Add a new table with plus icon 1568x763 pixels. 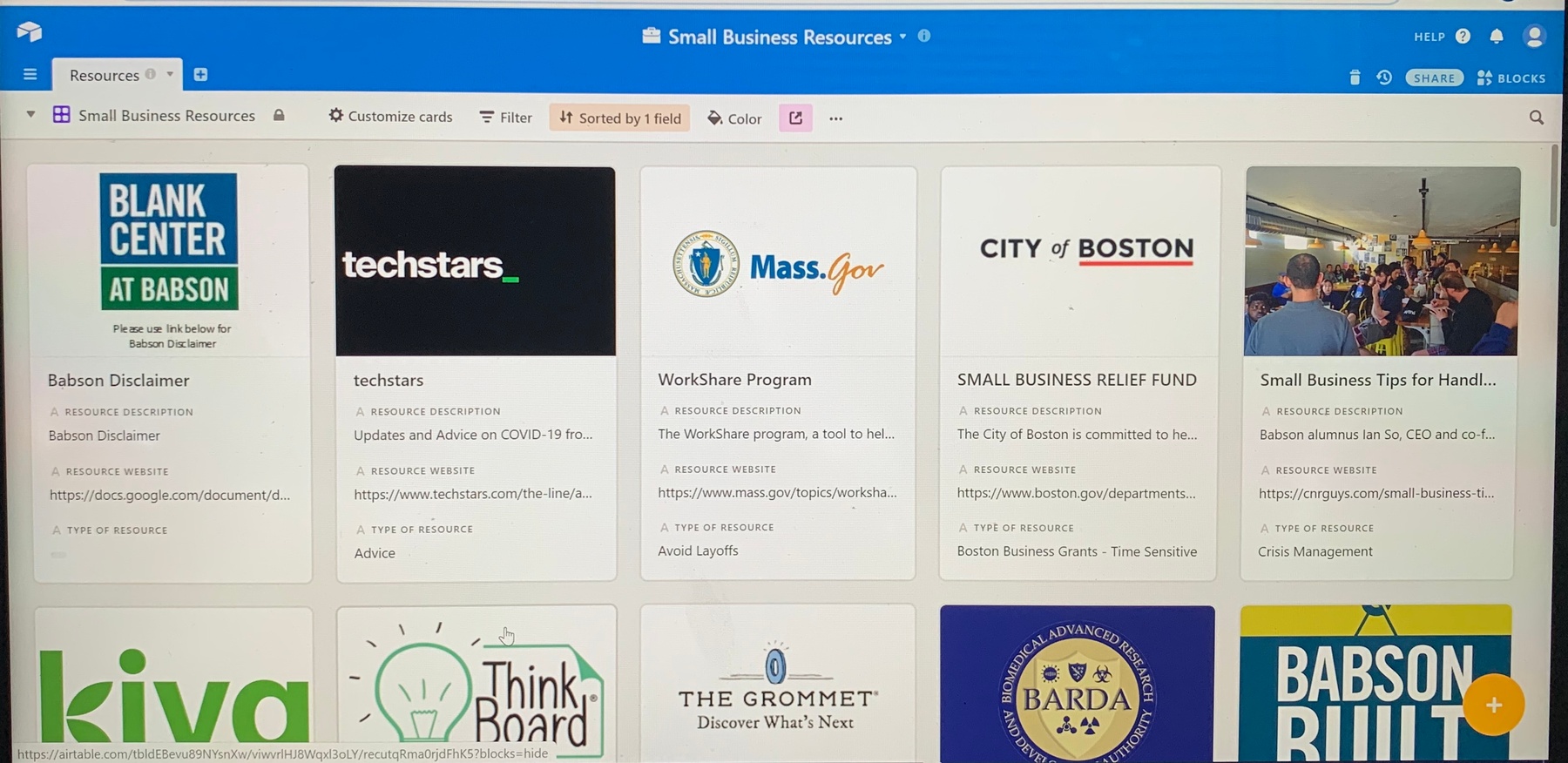(x=200, y=75)
